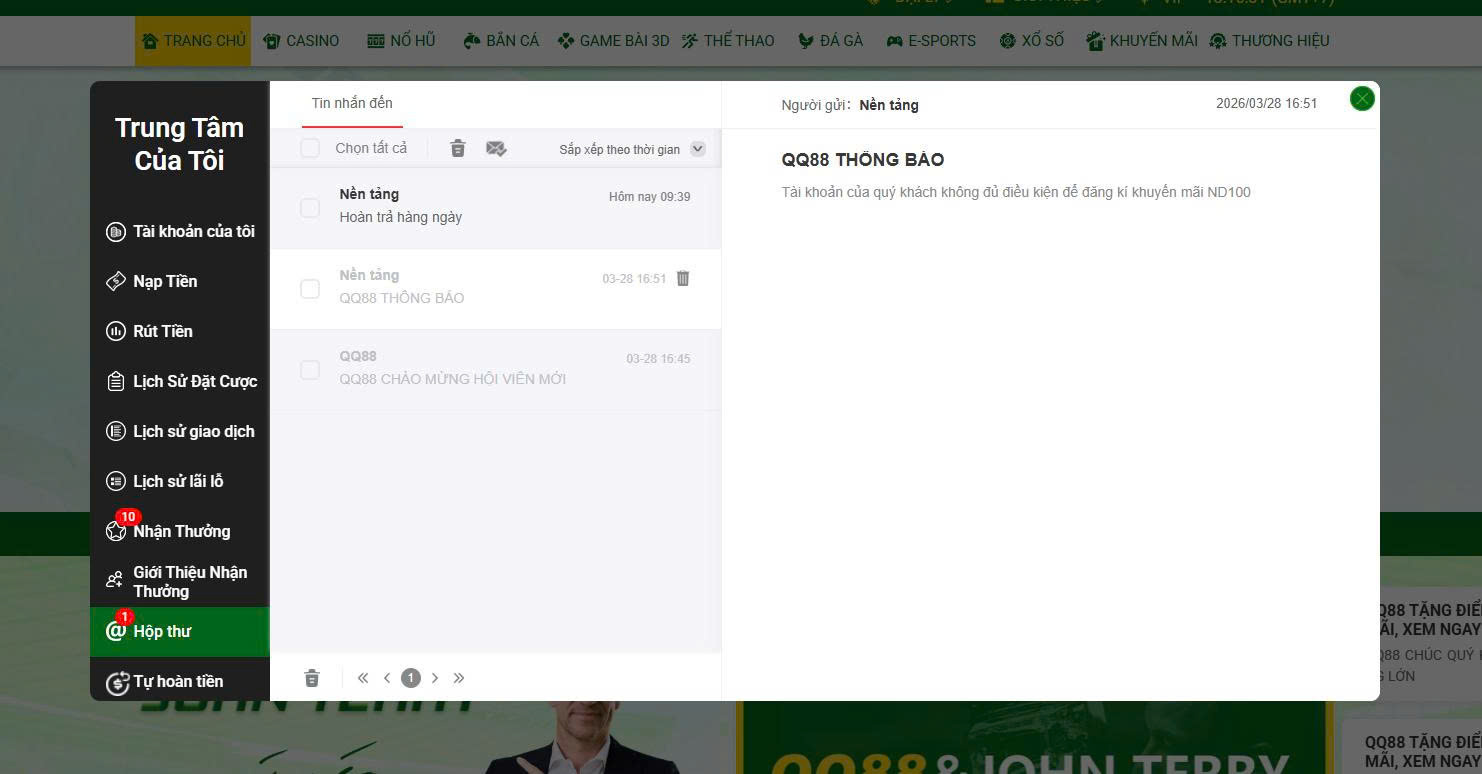Click the Trung Tâm Của Tôi title
The image size is (1482, 774).
(180, 144)
